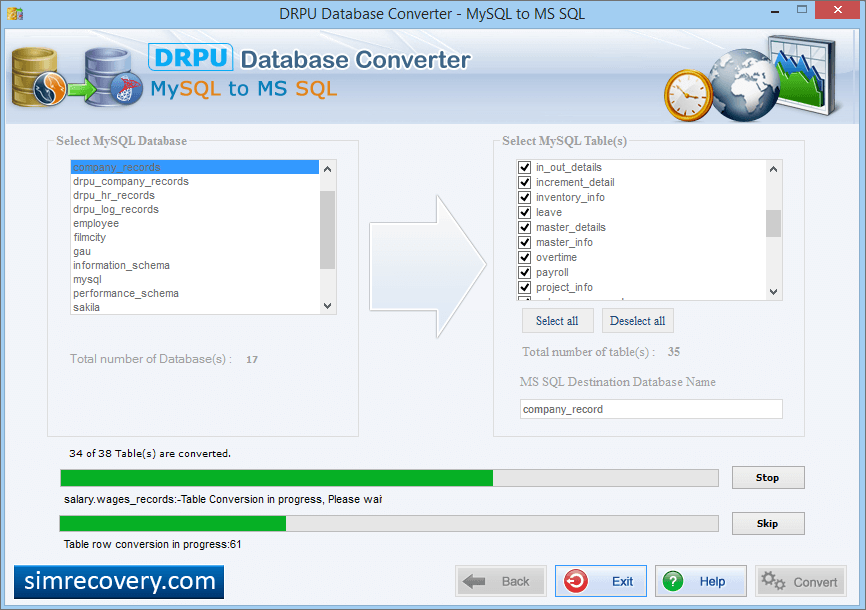Toggle master_details checkbox

click(525, 227)
